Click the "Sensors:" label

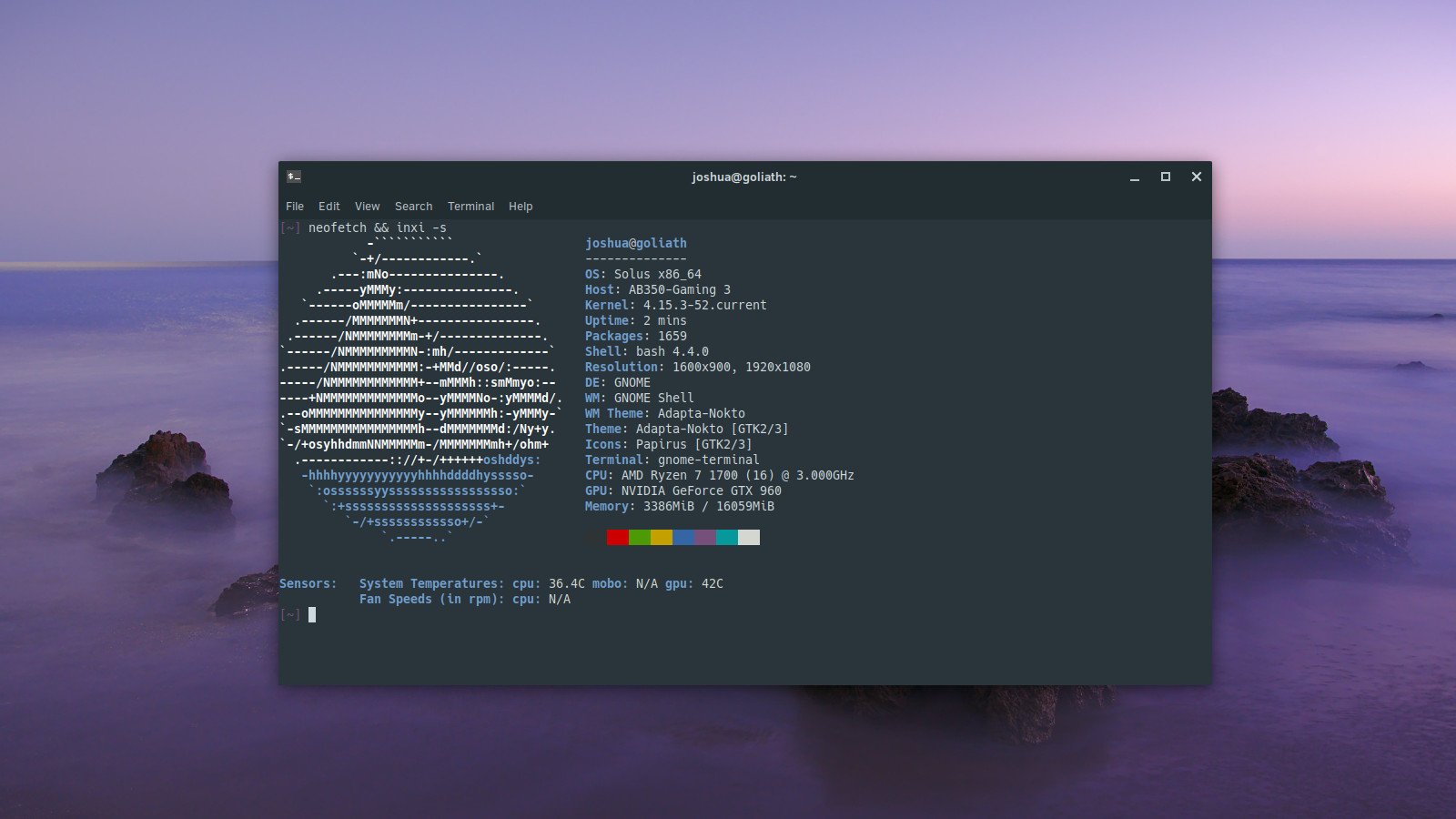click(x=308, y=583)
